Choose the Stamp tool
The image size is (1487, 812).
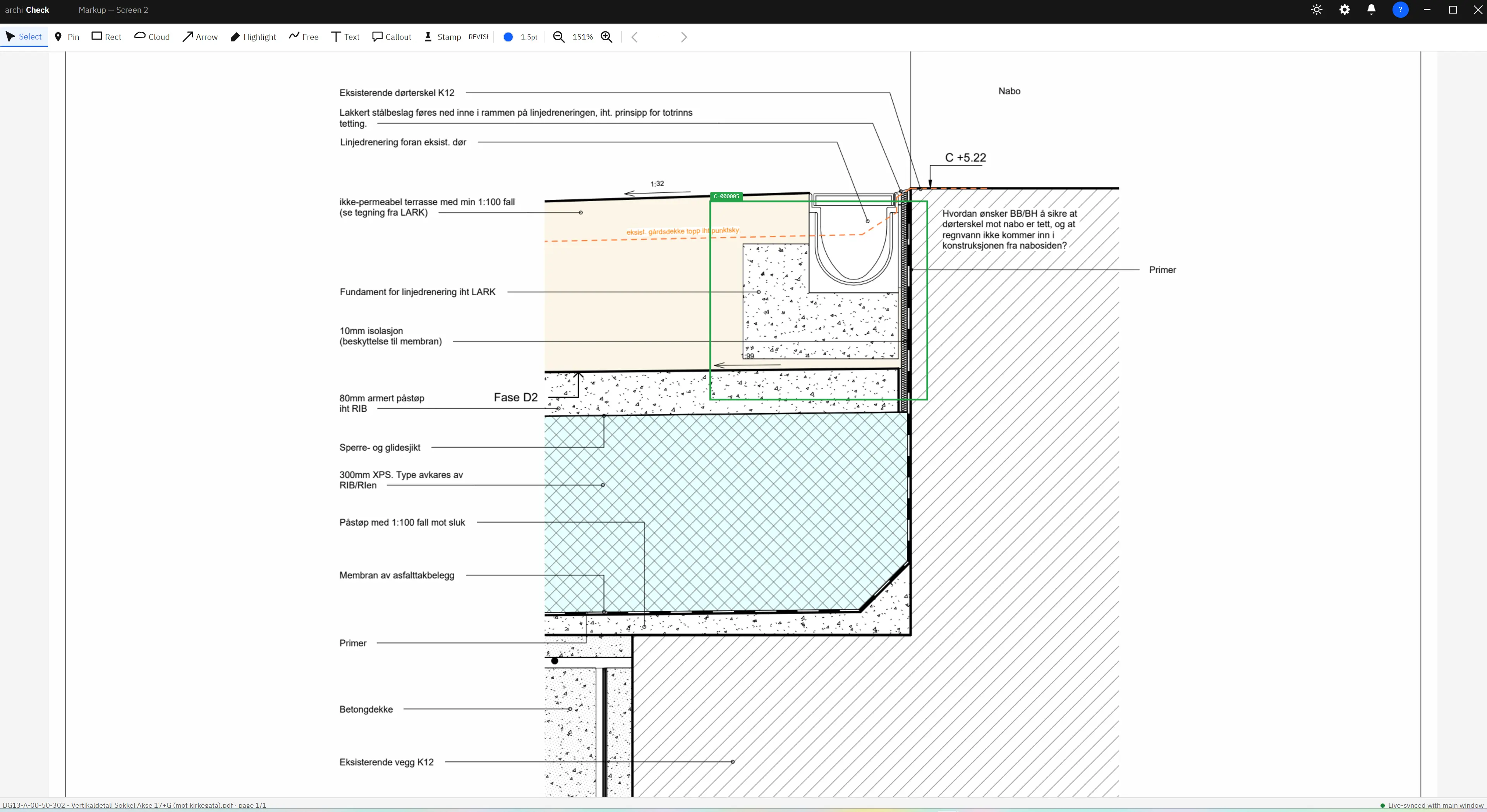(443, 37)
